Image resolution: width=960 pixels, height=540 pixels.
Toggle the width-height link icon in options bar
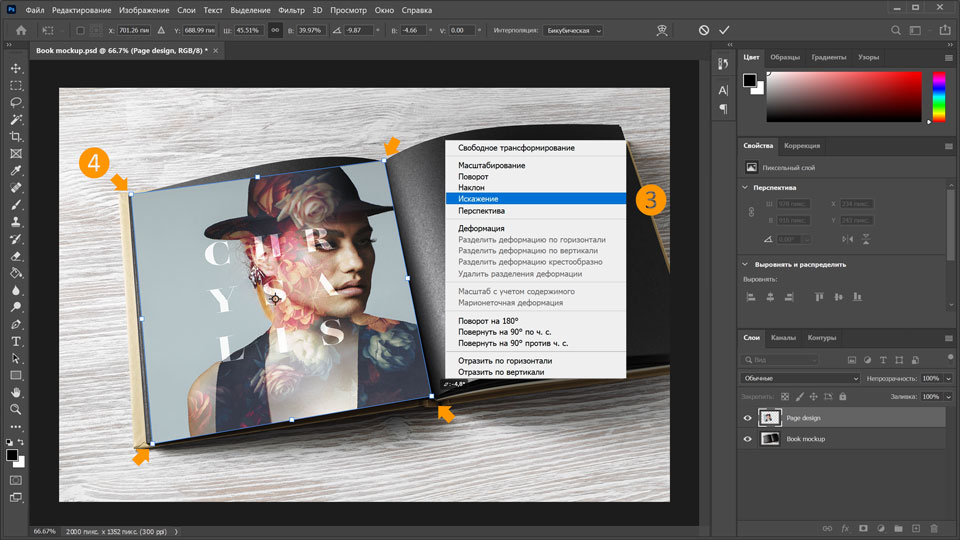[273, 31]
